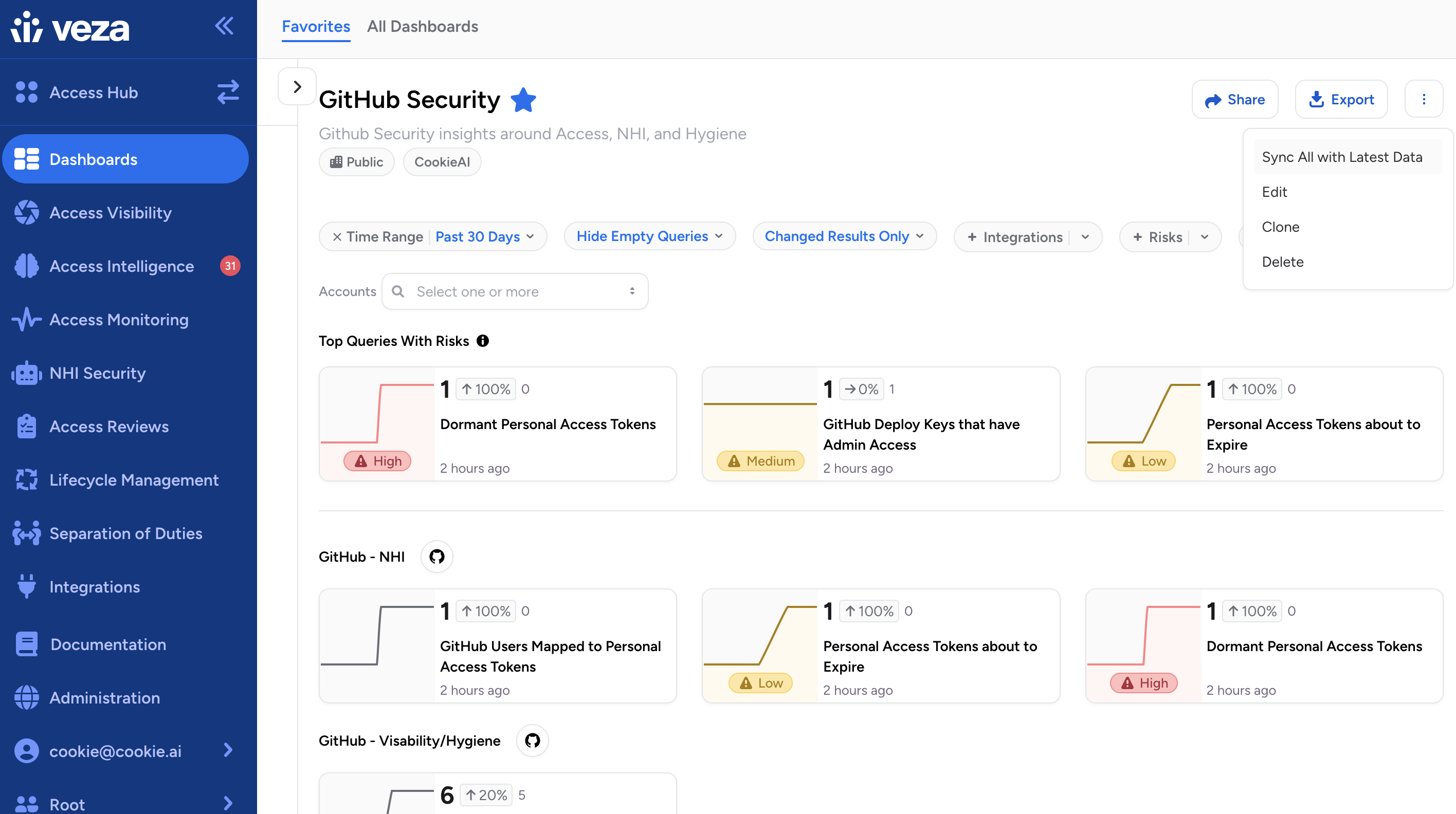Click the CookieAI tag

click(x=442, y=162)
